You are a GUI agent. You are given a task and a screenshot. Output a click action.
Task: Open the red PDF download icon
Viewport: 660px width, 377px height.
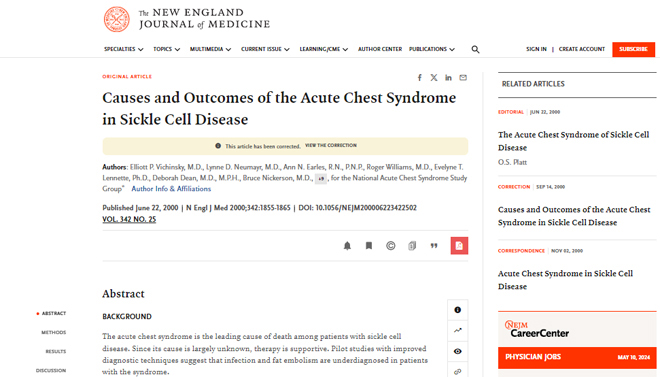[459, 246]
